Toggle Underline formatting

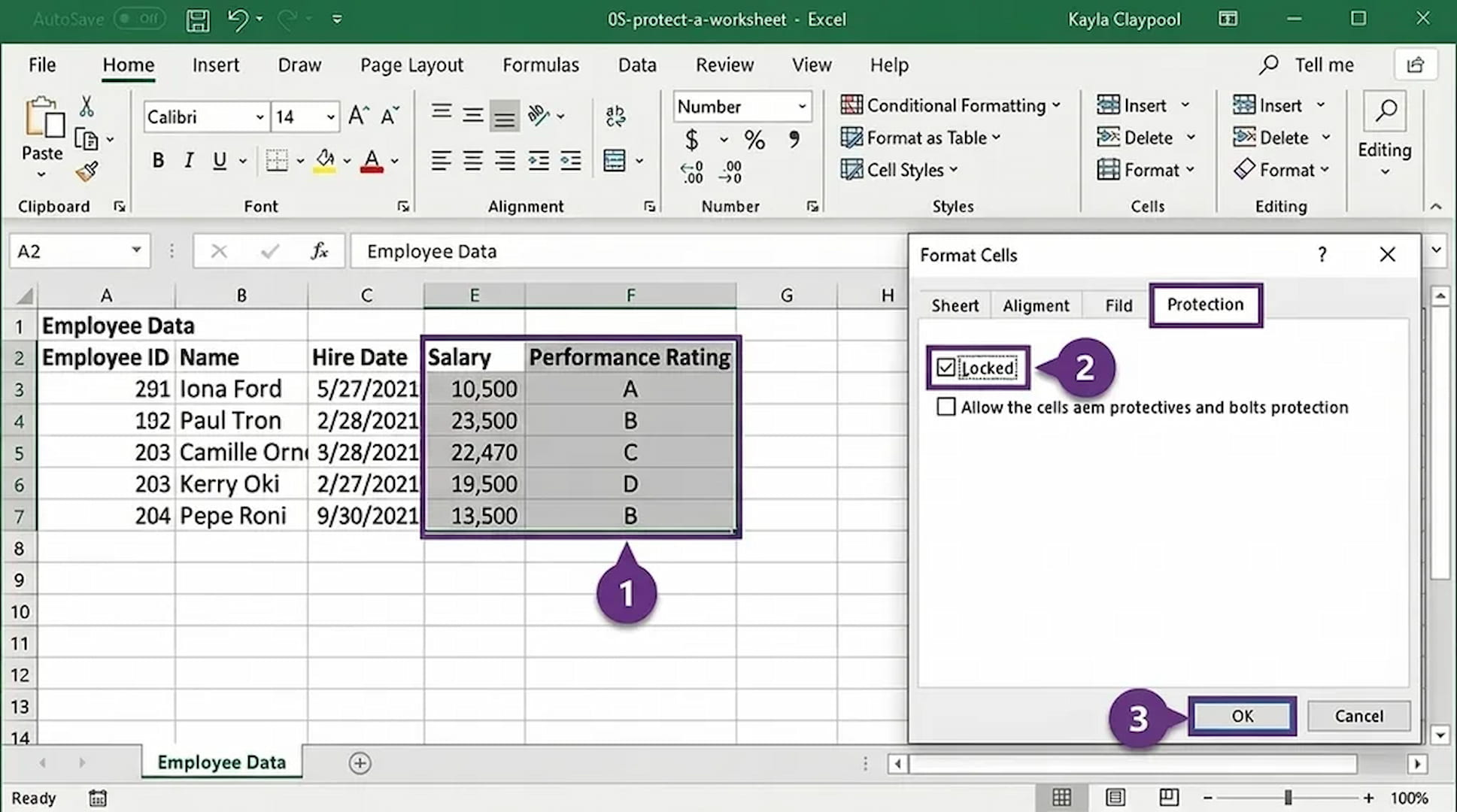(220, 160)
